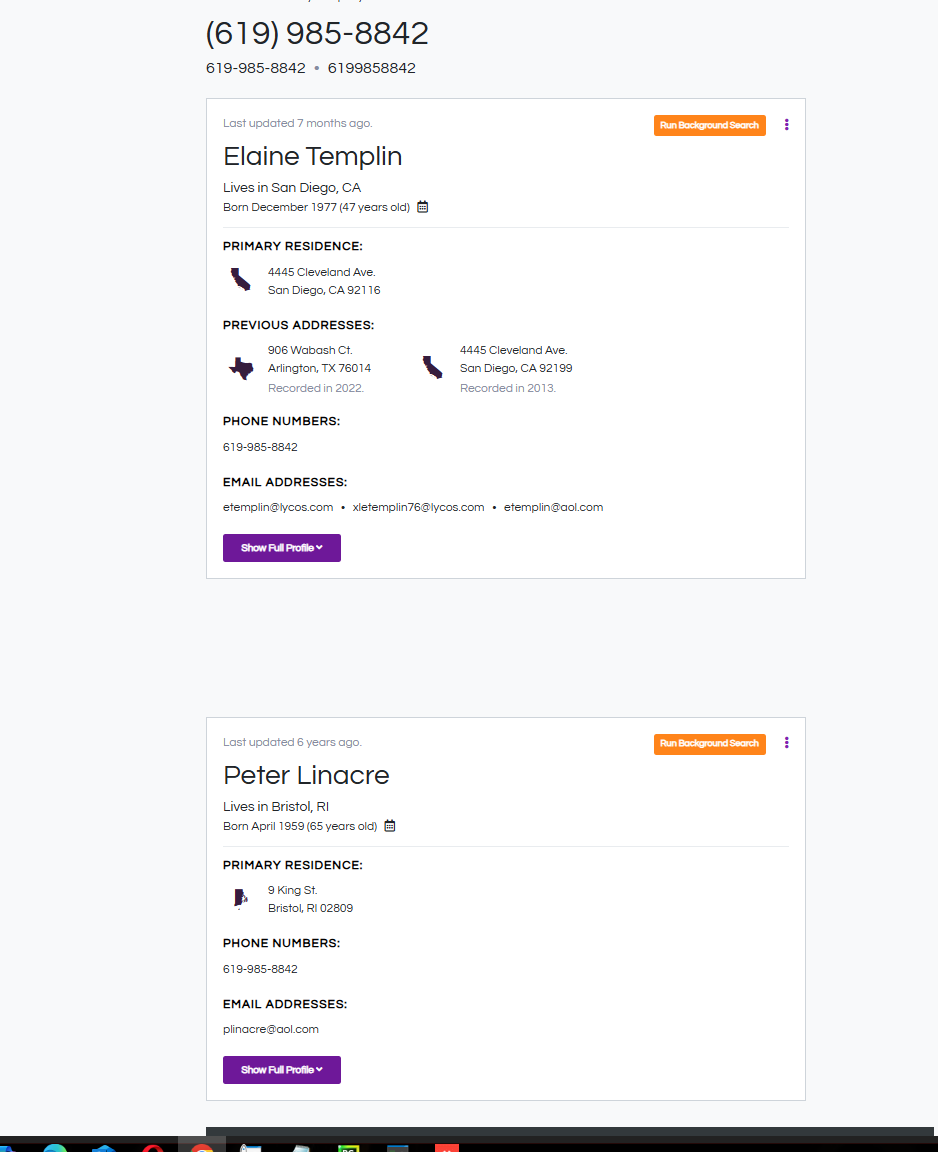Open the red Opera icon in the taskbar
The image size is (938, 1152).
(153, 1146)
